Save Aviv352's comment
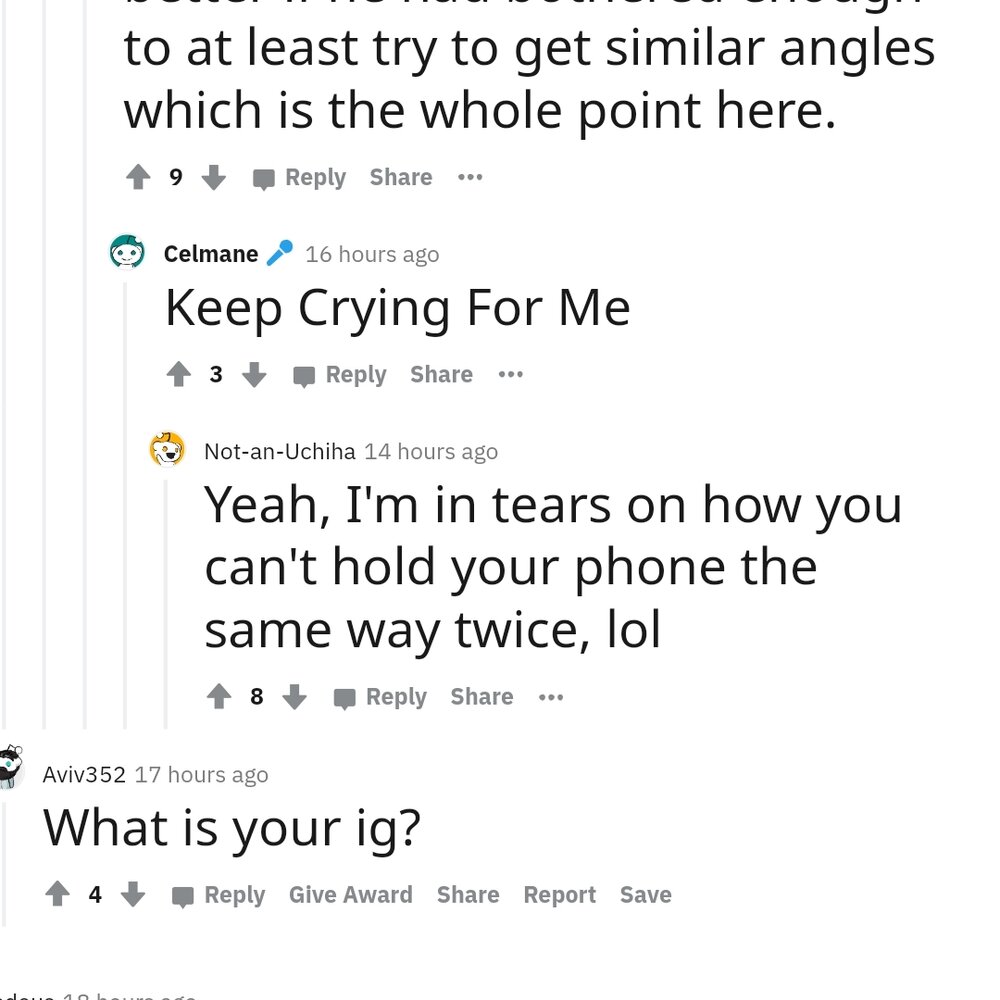 pyautogui.click(x=645, y=895)
